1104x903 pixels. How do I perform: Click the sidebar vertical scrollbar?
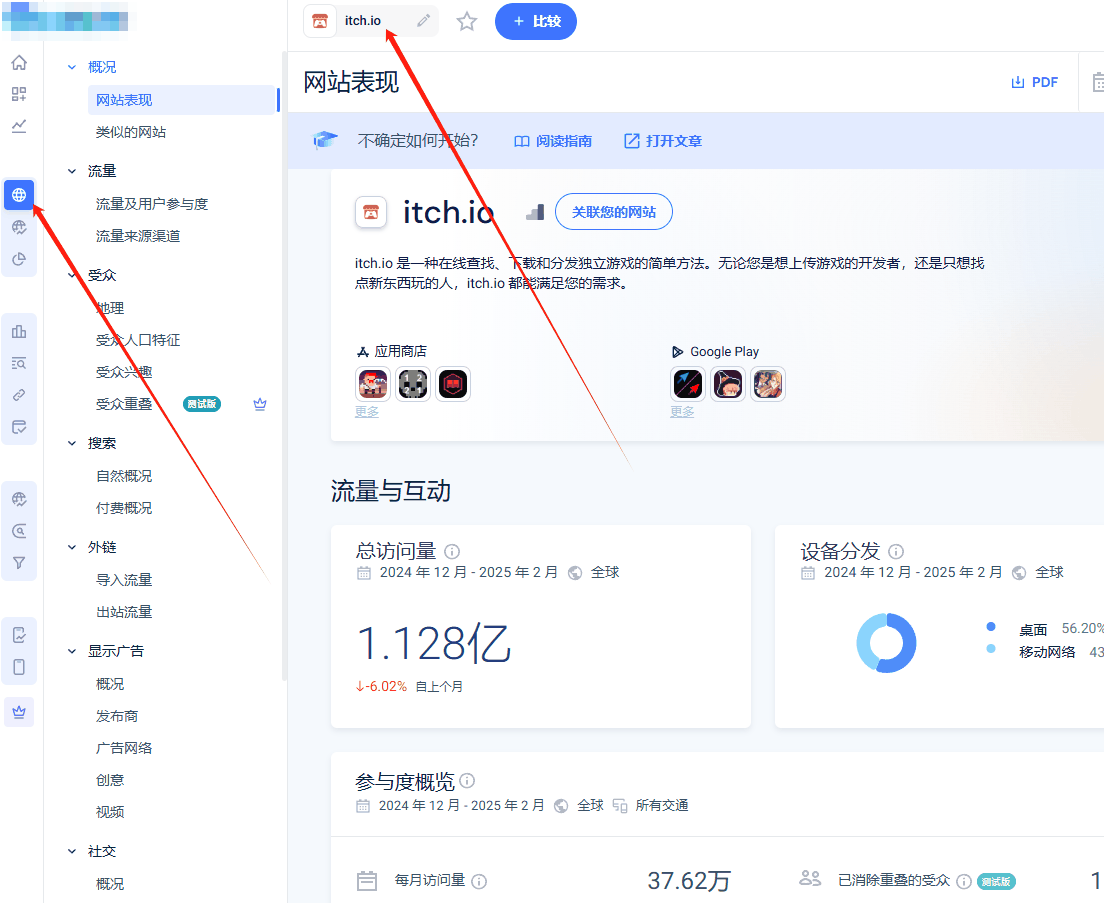pyautogui.click(x=284, y=366)
